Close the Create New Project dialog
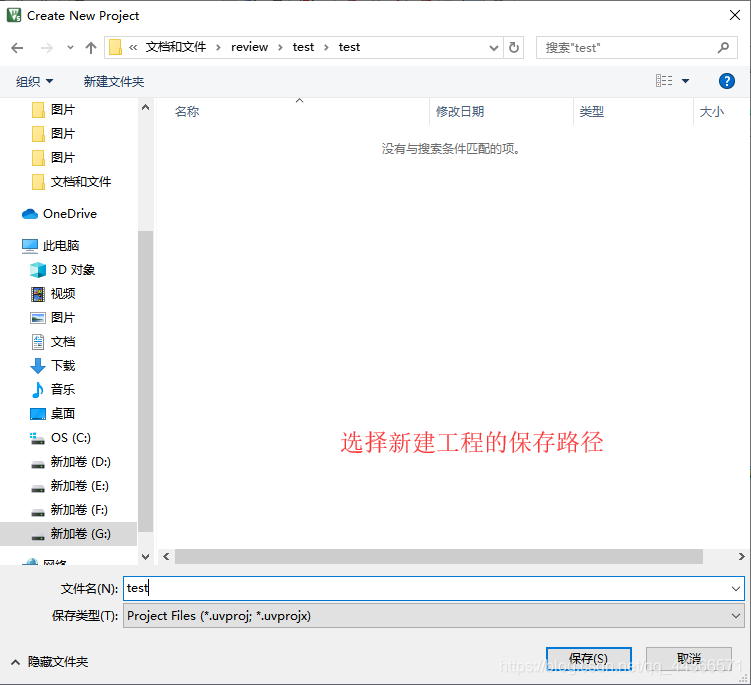Screen dimensions: 751x685 click(x=735, y=15)
